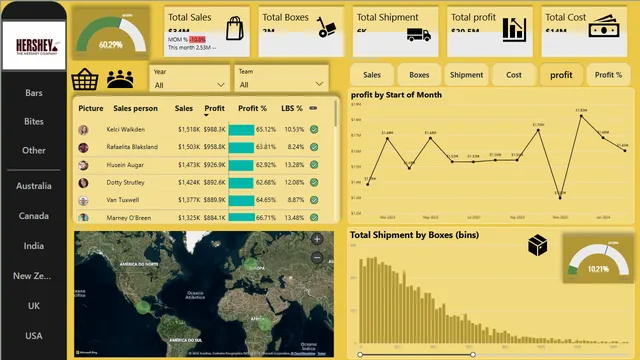Click the delivery truck icon in Total Shipment
Screen dimensions: 640x360
(419, 35)
